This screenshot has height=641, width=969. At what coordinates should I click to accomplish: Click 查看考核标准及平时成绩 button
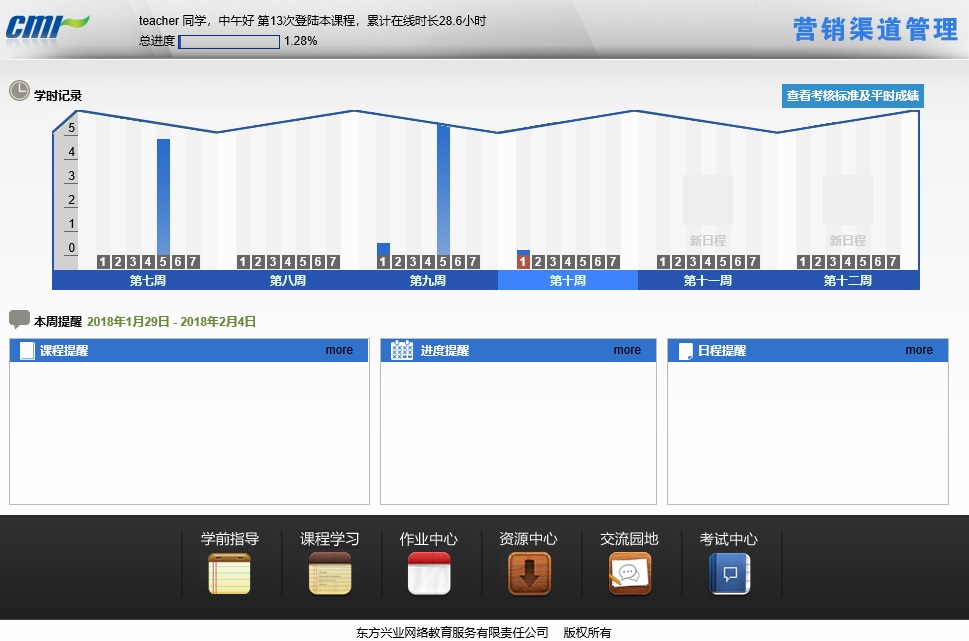[x=852, y=96]
